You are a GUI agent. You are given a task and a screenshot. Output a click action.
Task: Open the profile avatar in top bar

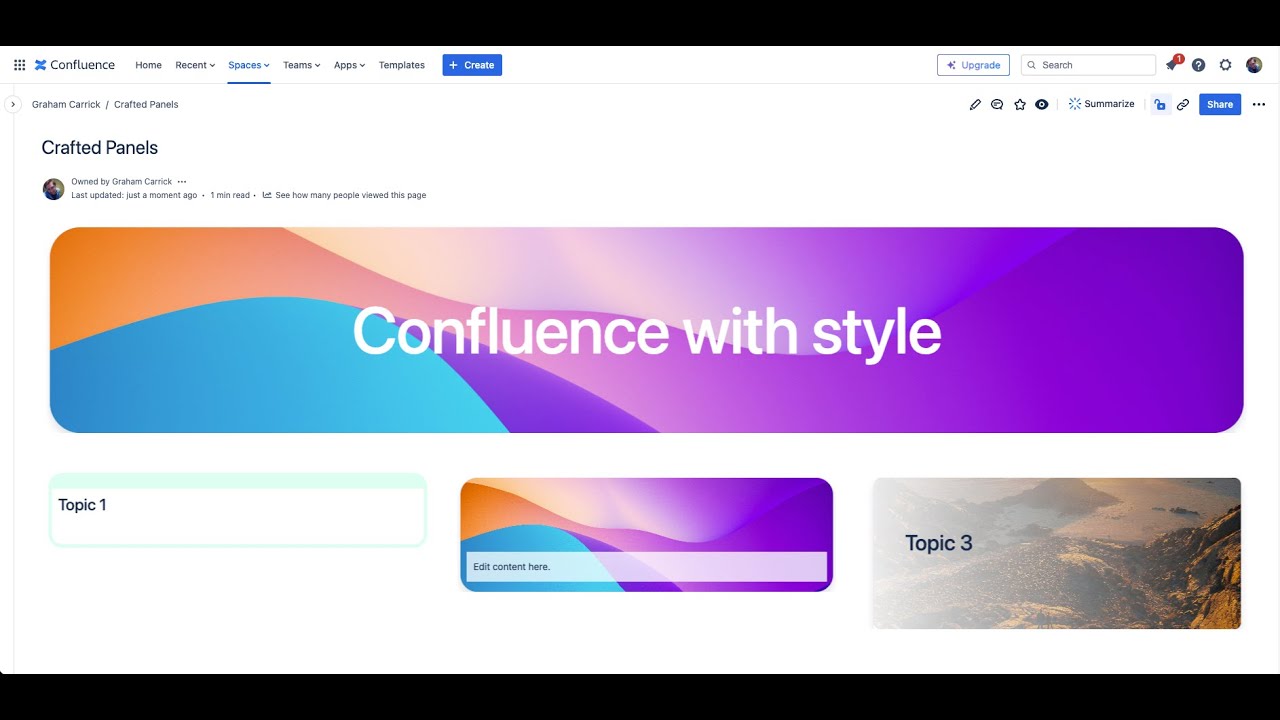pos(1254,65)
